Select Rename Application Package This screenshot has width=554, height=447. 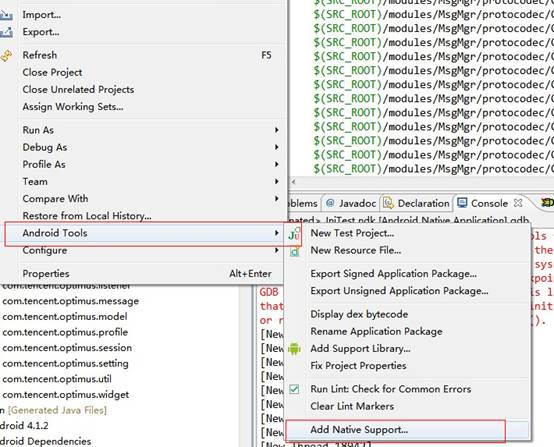point(407,331)
